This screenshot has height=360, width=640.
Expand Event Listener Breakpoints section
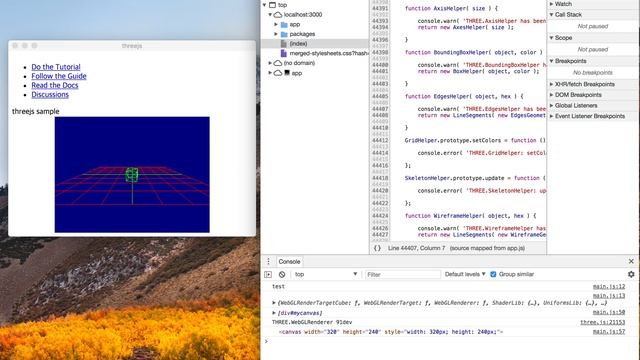pos(551,116)
